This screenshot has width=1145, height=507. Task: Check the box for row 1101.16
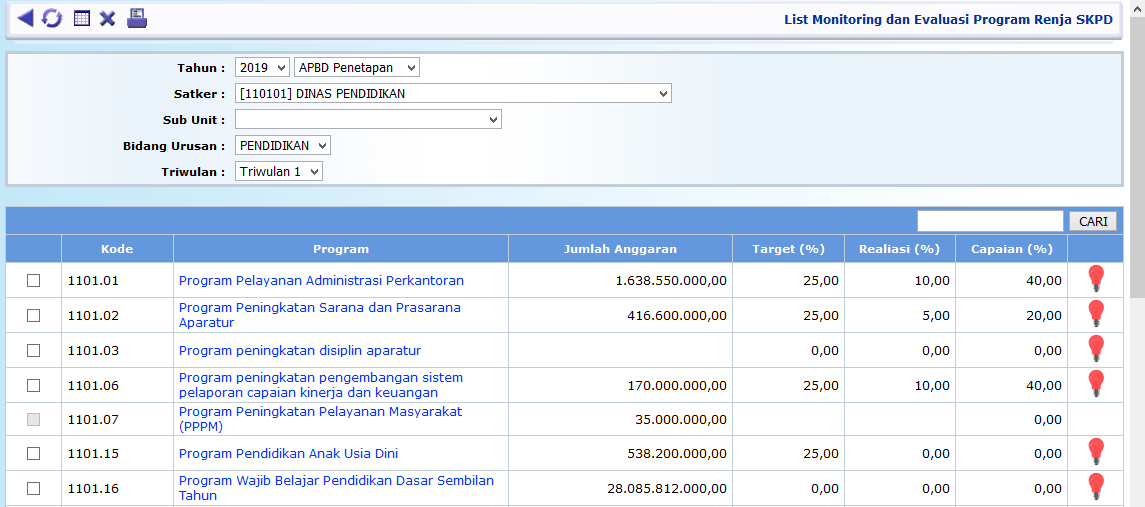[x=33, y=488]
